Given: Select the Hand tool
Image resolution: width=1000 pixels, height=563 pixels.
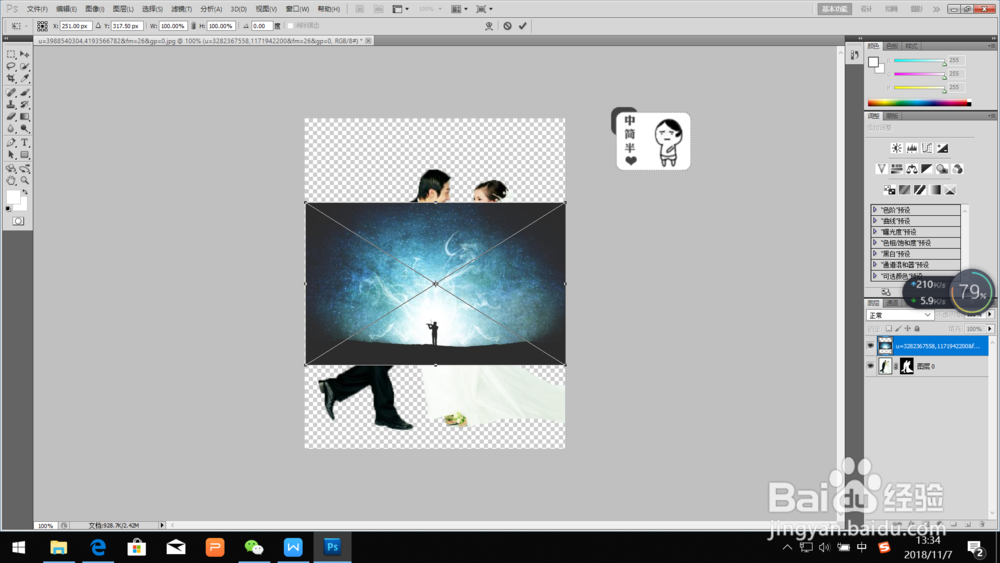Looking at the screenshot, I should tap(11, 181).
